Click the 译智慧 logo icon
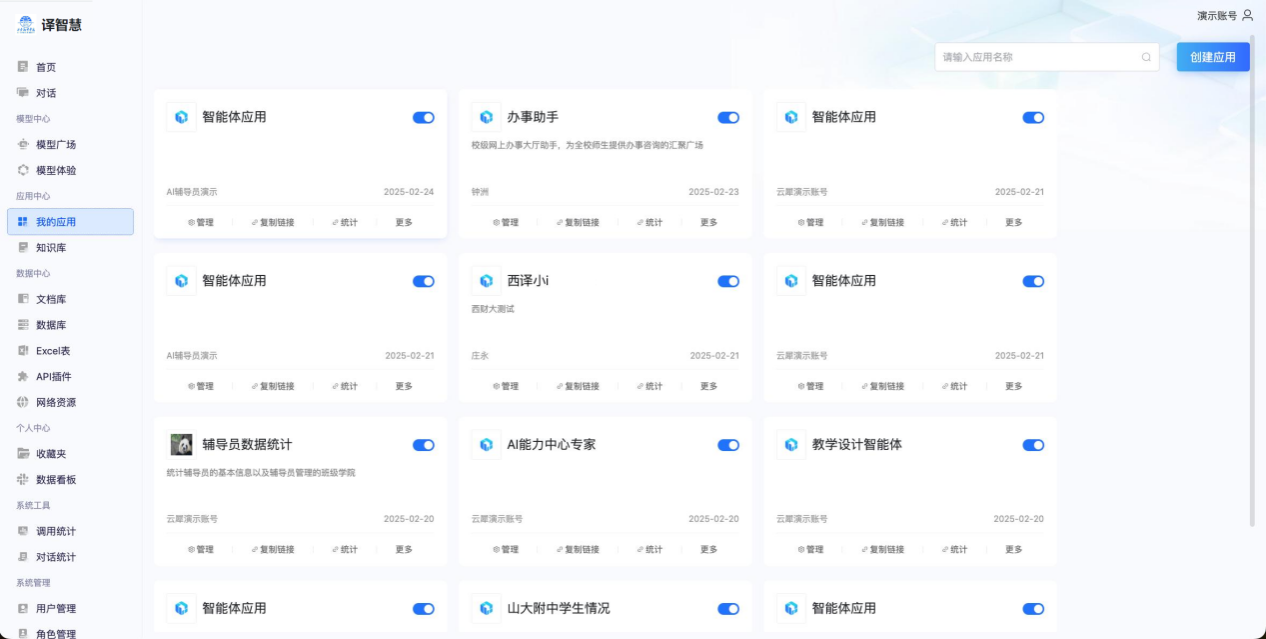Screen dimensions: 1266x639 pyautogui.click(x=26, y=27)
